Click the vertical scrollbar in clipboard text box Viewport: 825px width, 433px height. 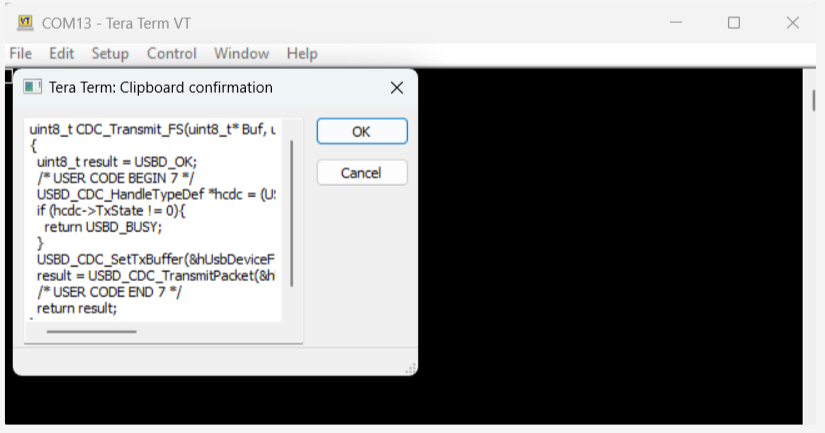tap(291, 213)
